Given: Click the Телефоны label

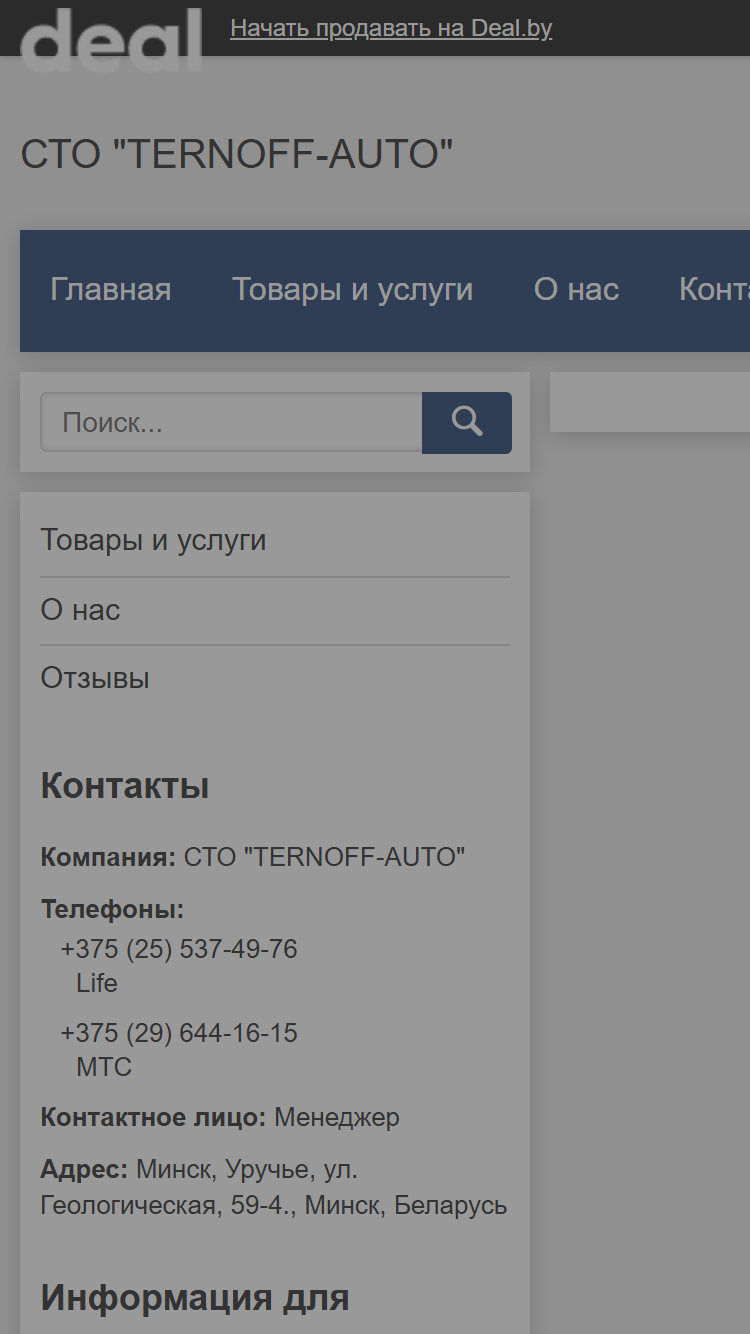Looking at the screenshot, I should tap(113, 910).
